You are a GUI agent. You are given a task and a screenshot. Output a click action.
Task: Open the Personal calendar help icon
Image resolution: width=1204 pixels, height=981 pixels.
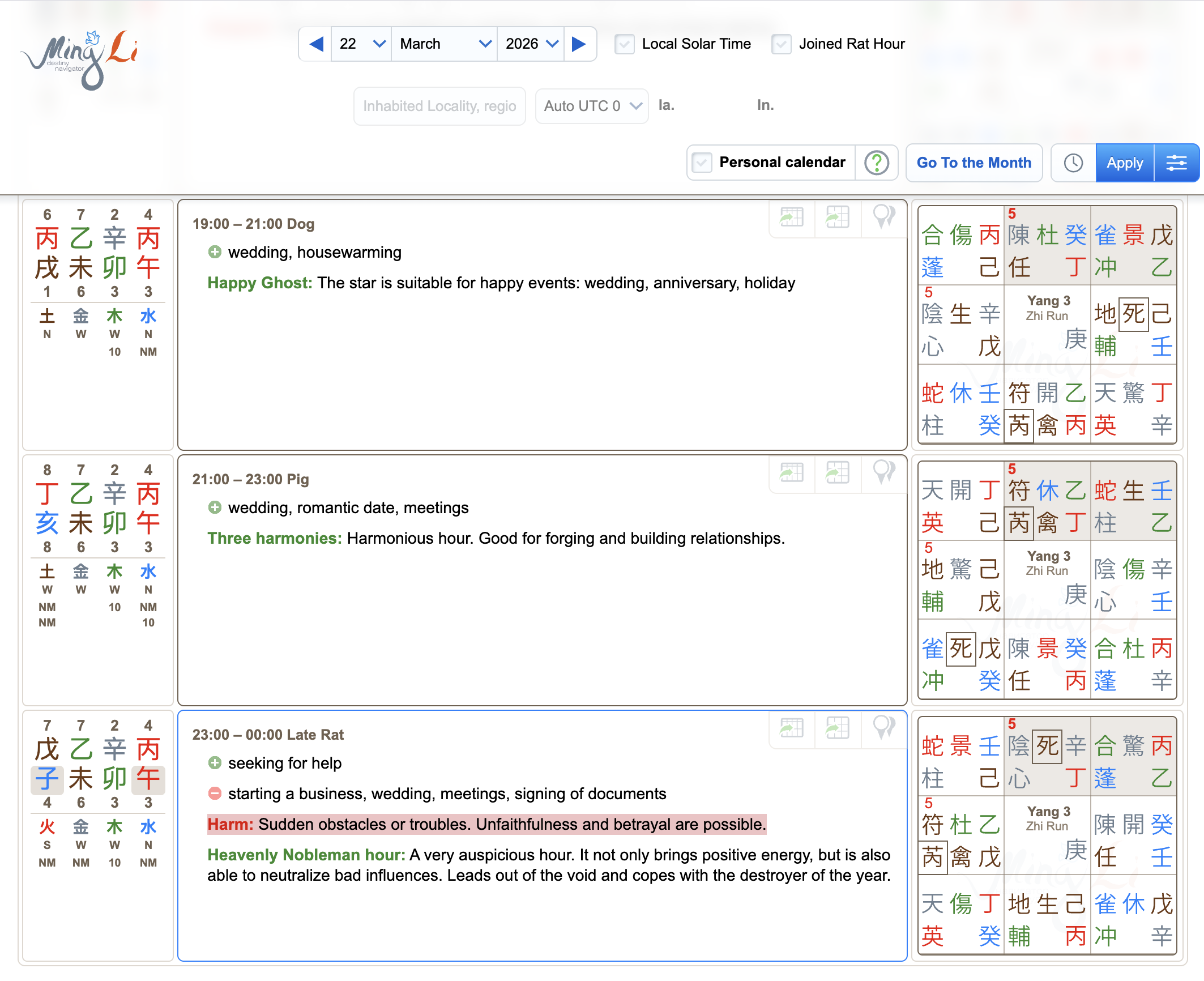pos(876,163)
